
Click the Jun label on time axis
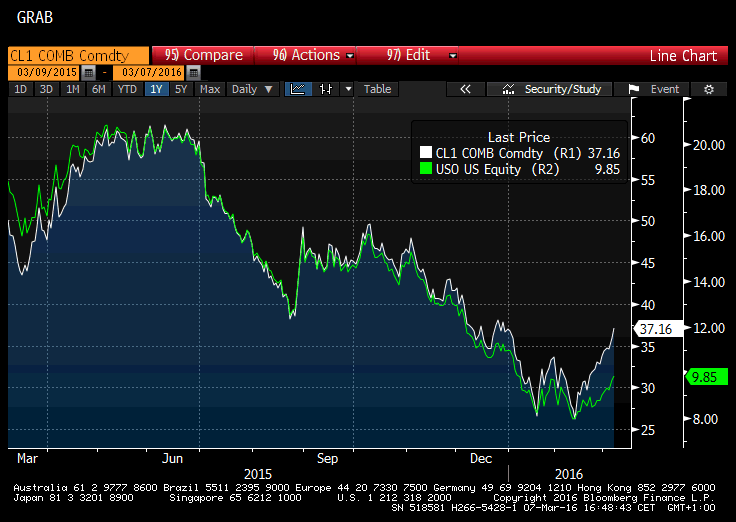tap(172, 458)
